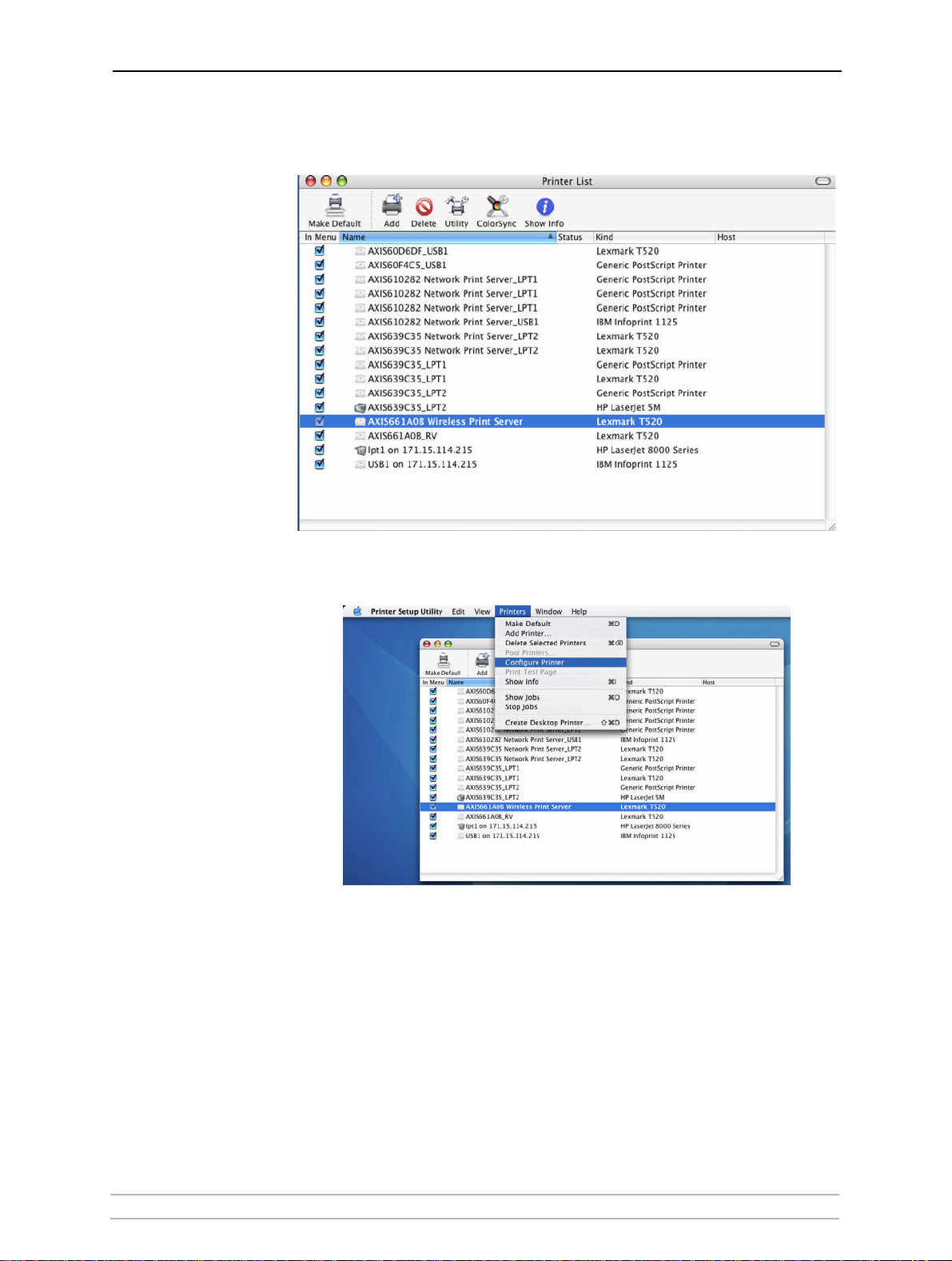Click the Kind column header in upper Printer List
952x1261 pixels.
(654, 237)
